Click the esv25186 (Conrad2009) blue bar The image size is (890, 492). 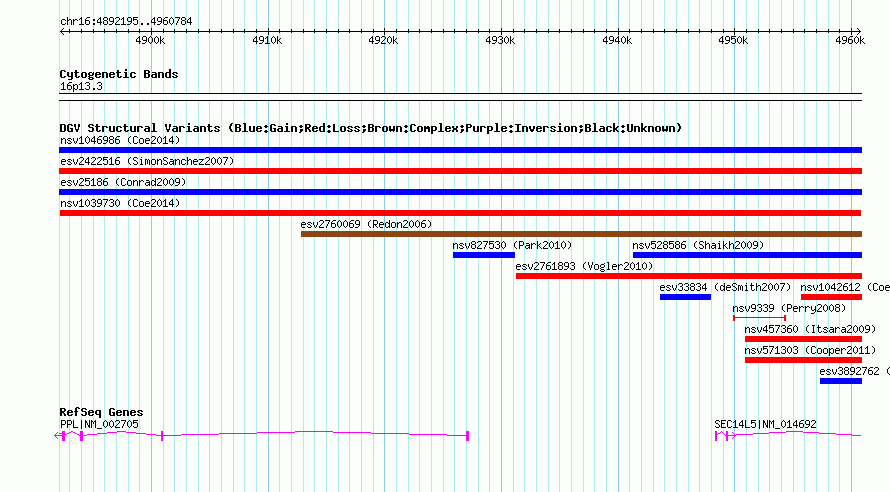pos(460,192)
